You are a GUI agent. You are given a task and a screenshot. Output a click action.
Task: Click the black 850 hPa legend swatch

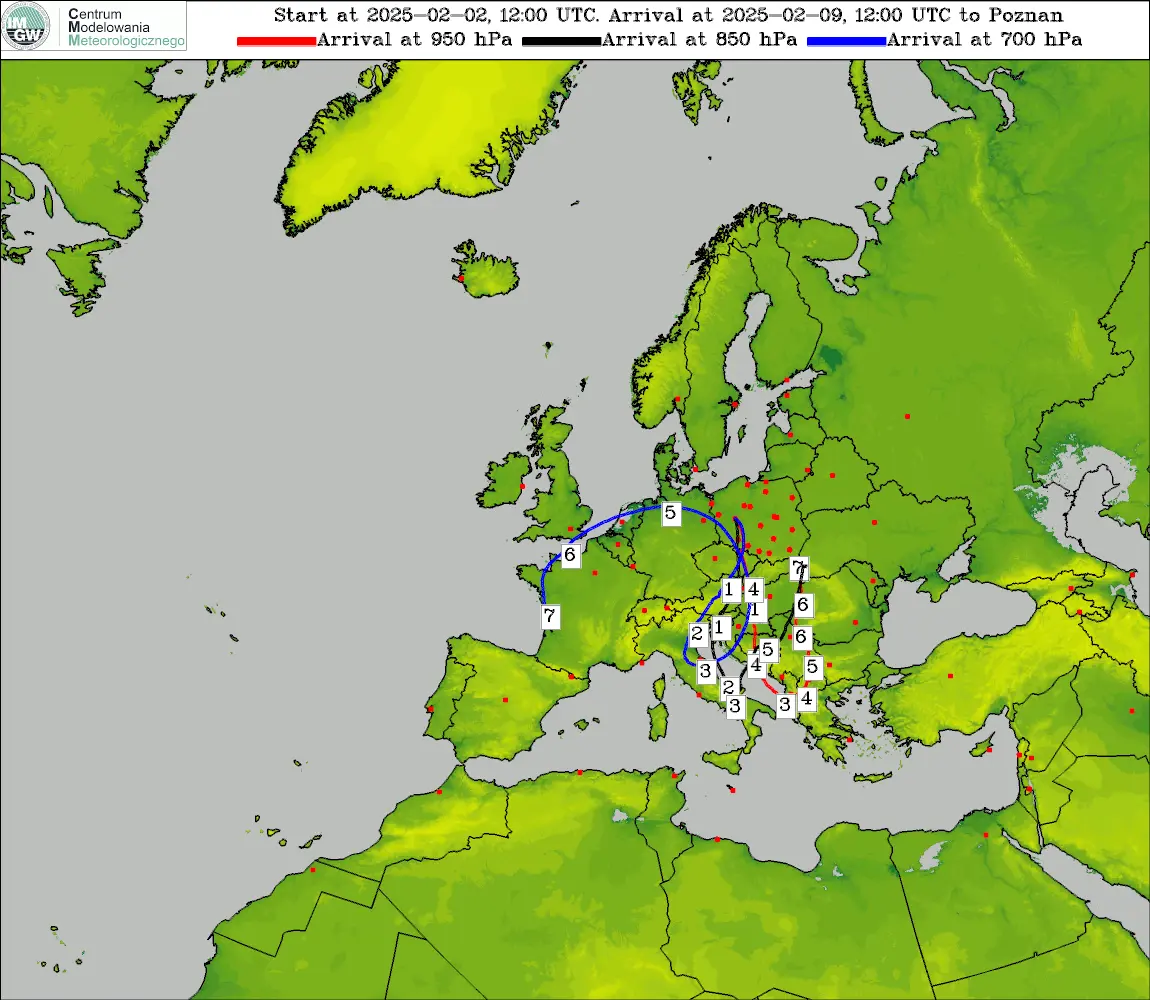pos(561,41)
